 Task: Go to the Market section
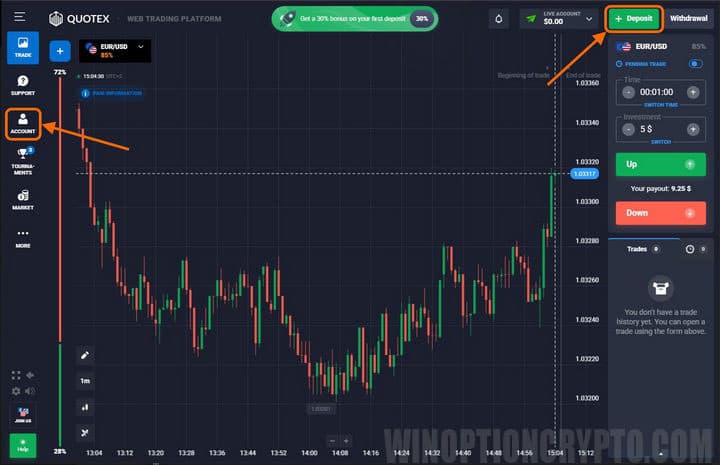(22, 199)
